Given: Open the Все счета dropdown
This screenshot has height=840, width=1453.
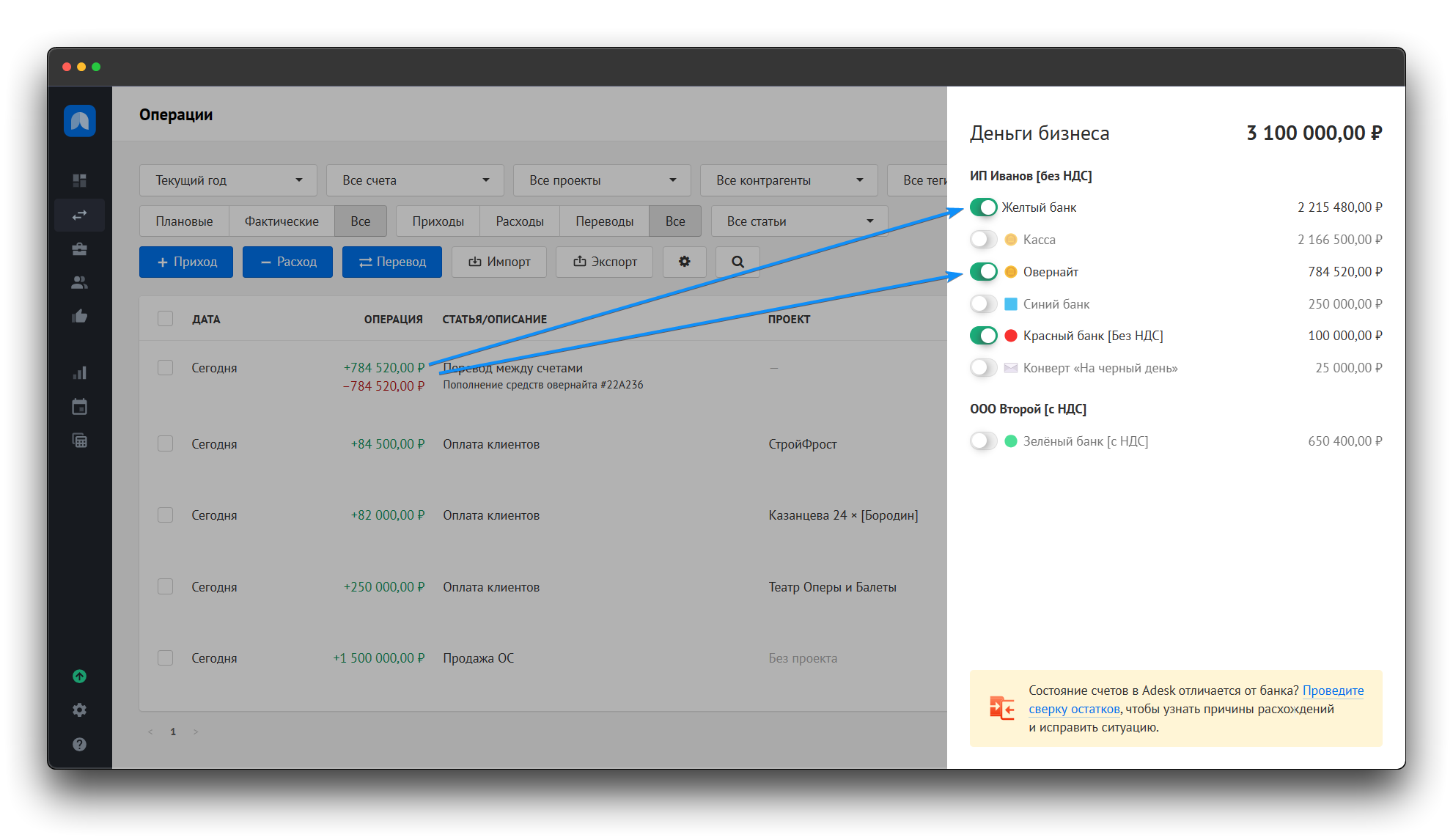Looking at the screenshot, I should [x=415, y=180].
